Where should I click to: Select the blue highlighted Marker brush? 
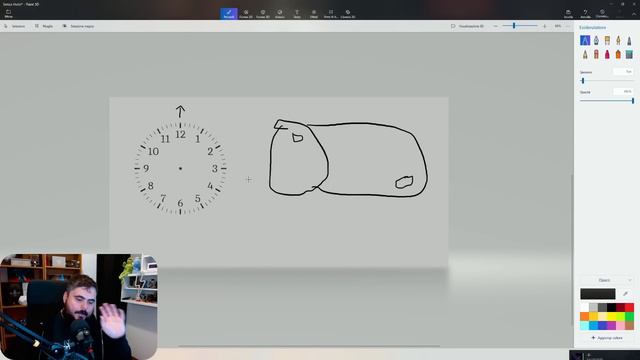click(585, 40)
